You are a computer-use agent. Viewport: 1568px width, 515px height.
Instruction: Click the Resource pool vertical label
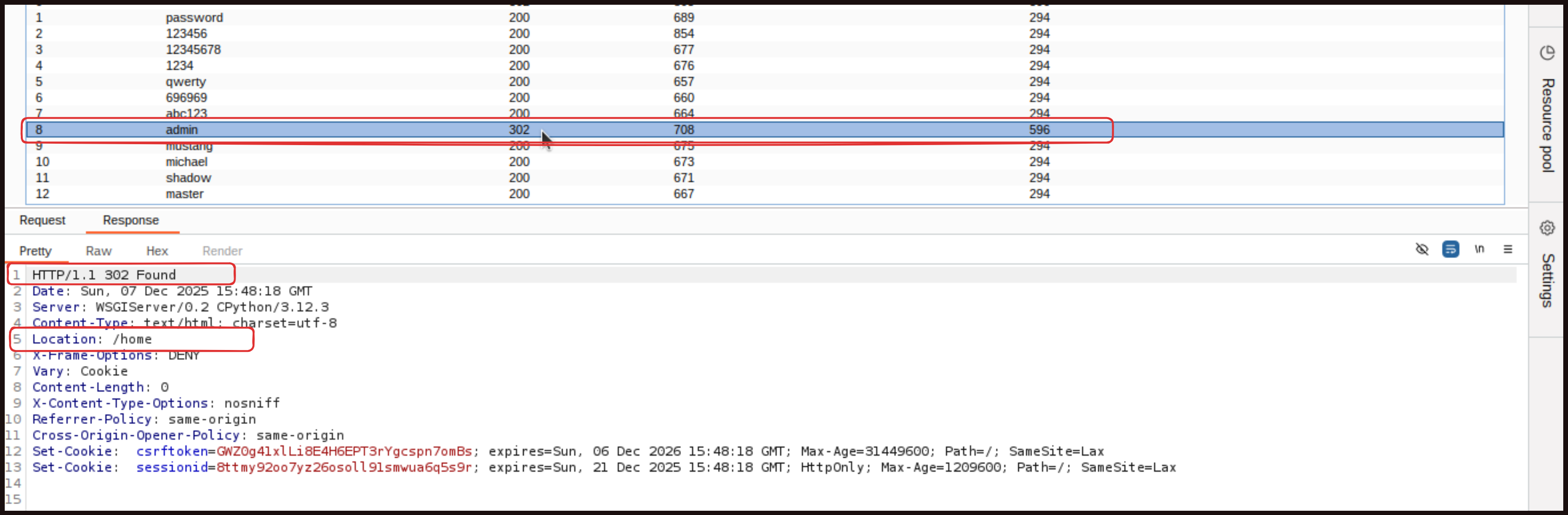click(x=1547, y=125)
